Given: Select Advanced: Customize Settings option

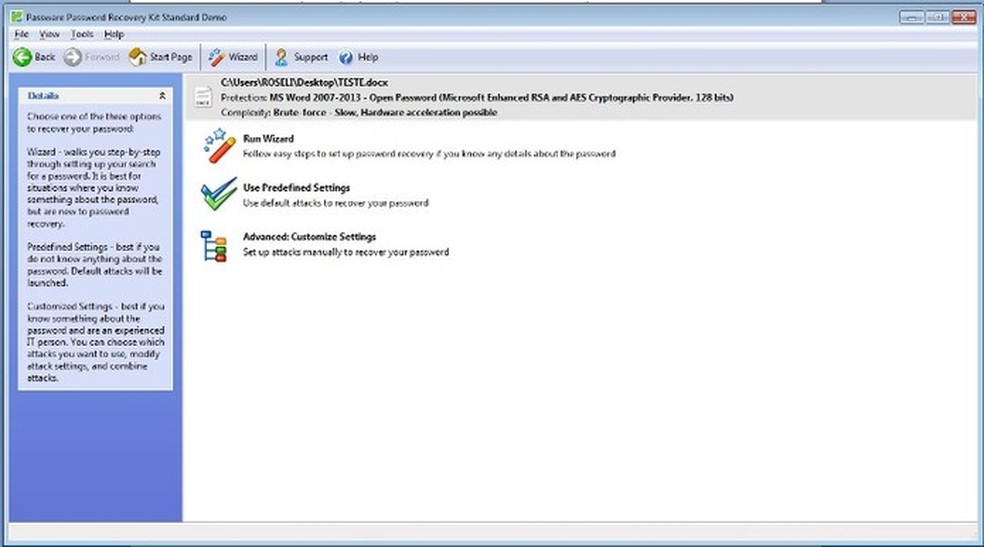Looking at the screenshot, I should 309,236.
